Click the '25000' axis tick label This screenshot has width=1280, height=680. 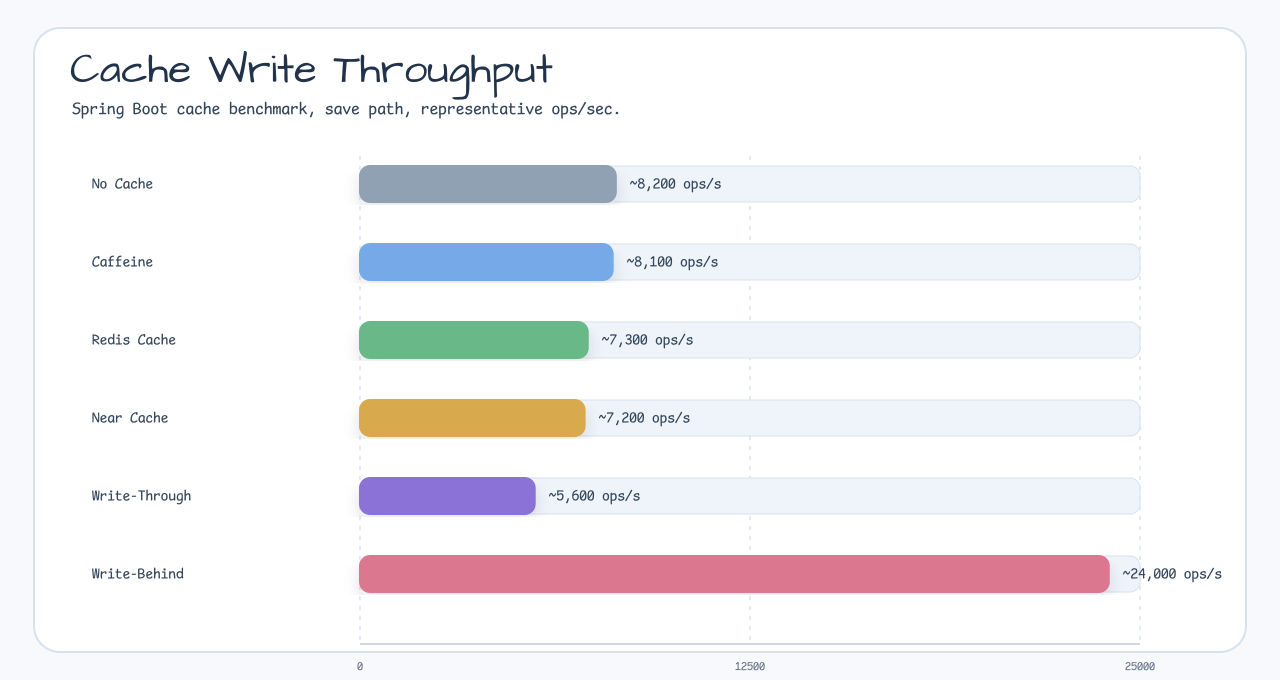click(x=1140, y=666)
